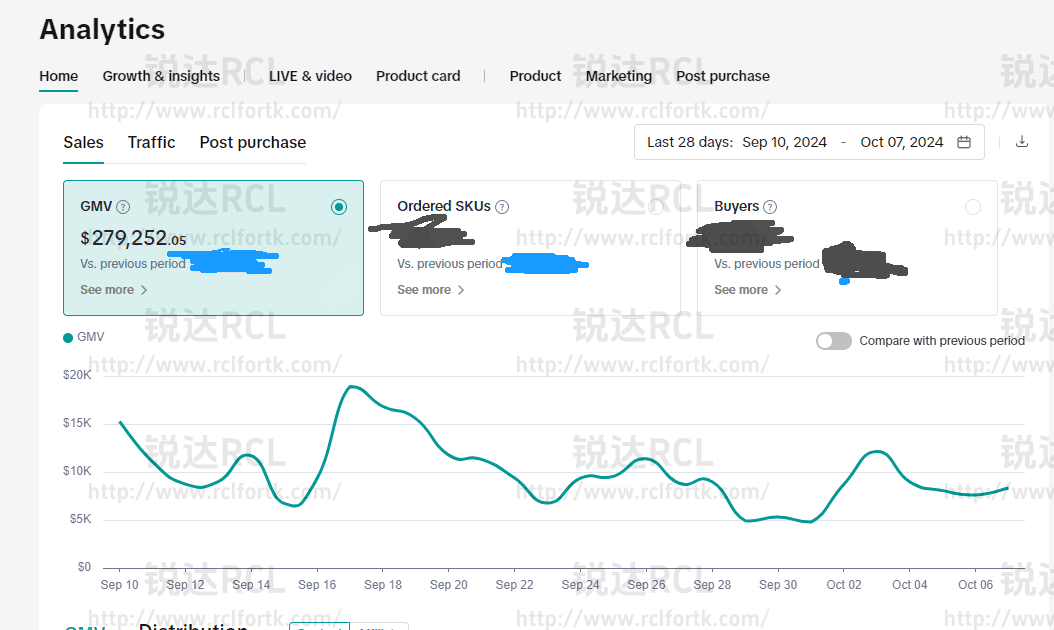Click the Sep 10 label on the chart axis
The image size is (1054, 630).
click(x=119, y=584)
